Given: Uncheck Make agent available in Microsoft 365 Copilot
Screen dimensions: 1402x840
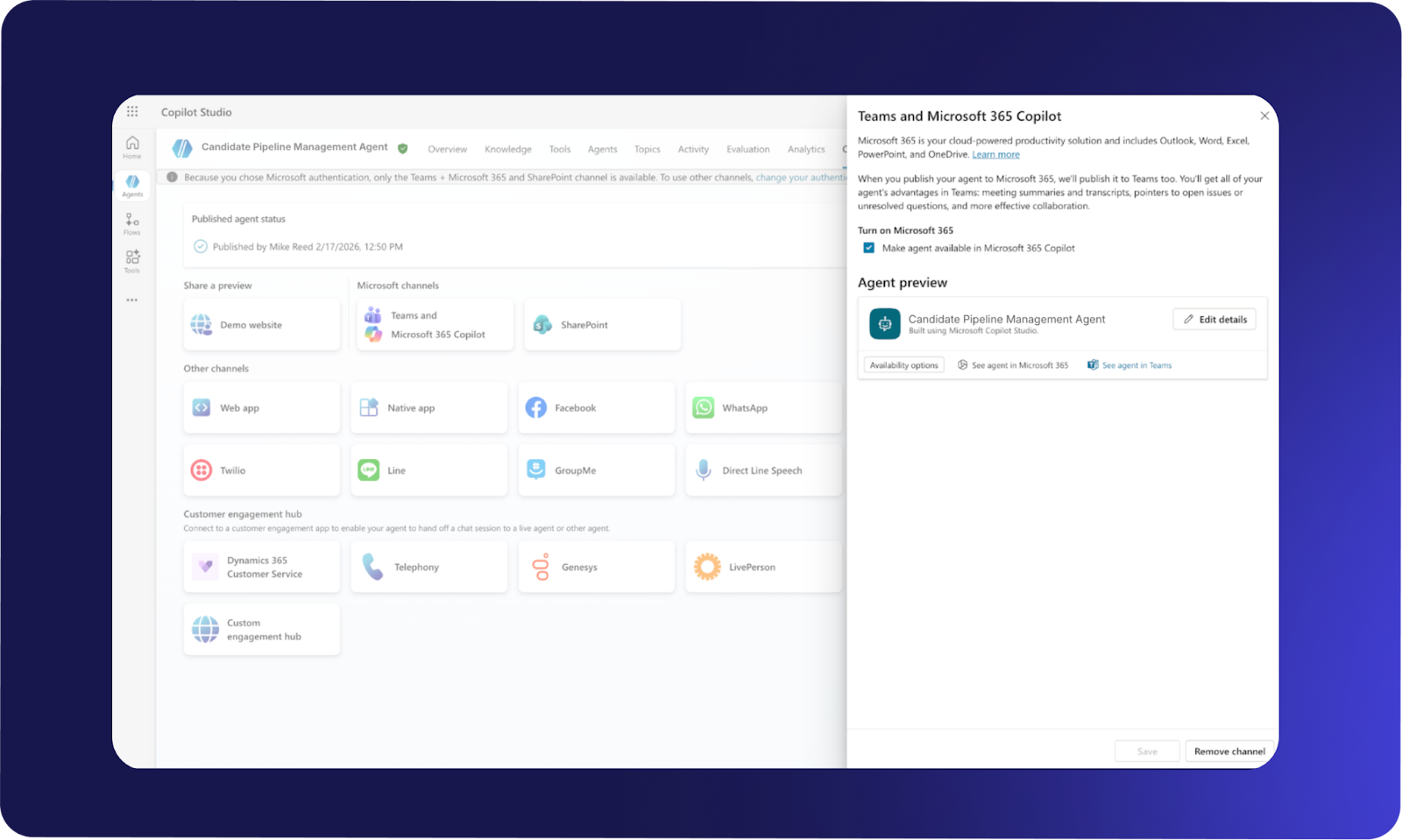Looking at the screenshot, I should click(x=869, y=248).
